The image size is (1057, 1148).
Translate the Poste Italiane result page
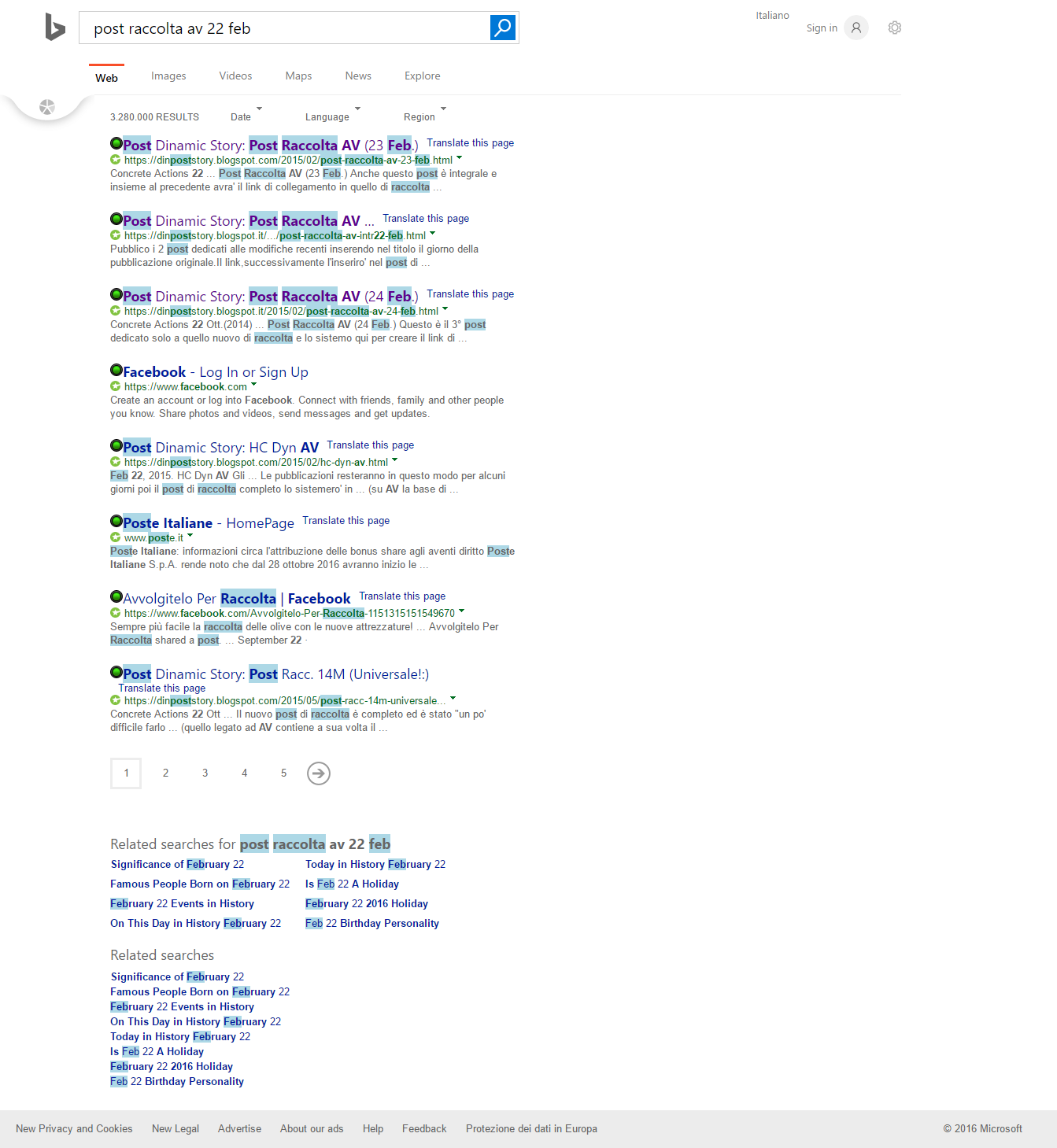346,521
